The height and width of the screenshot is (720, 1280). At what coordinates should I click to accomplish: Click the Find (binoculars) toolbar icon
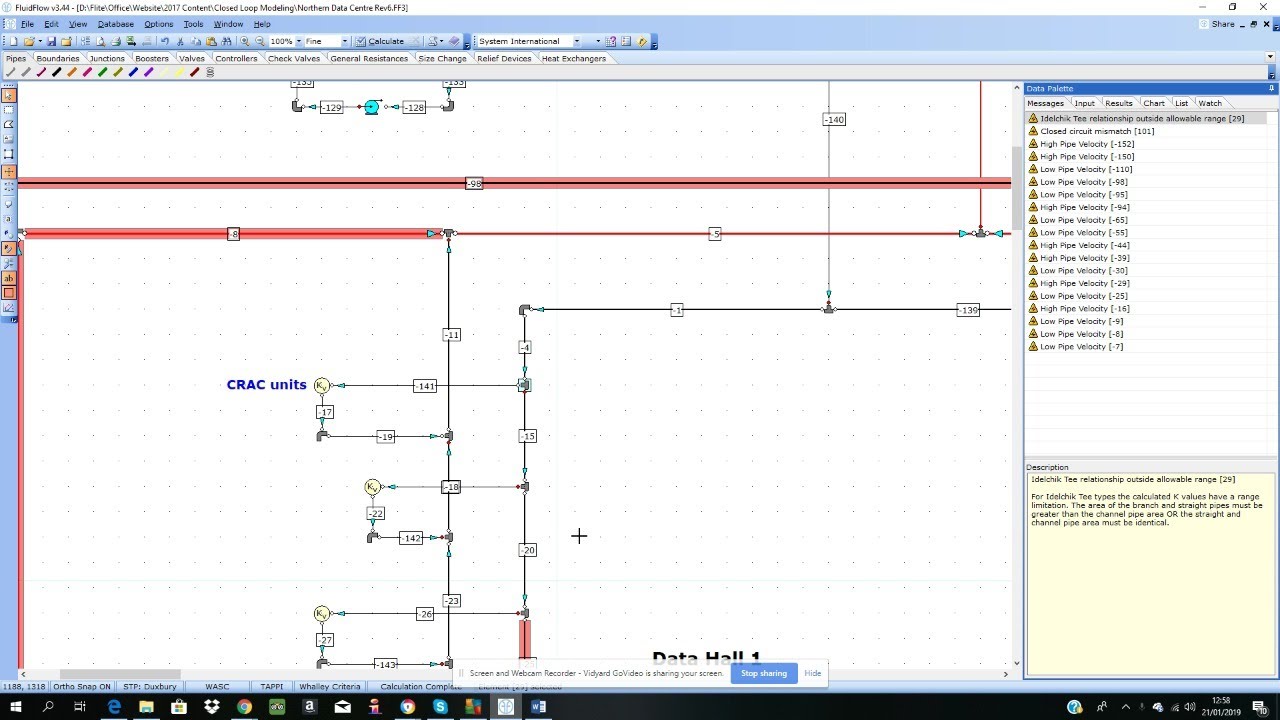click(226, 41)
